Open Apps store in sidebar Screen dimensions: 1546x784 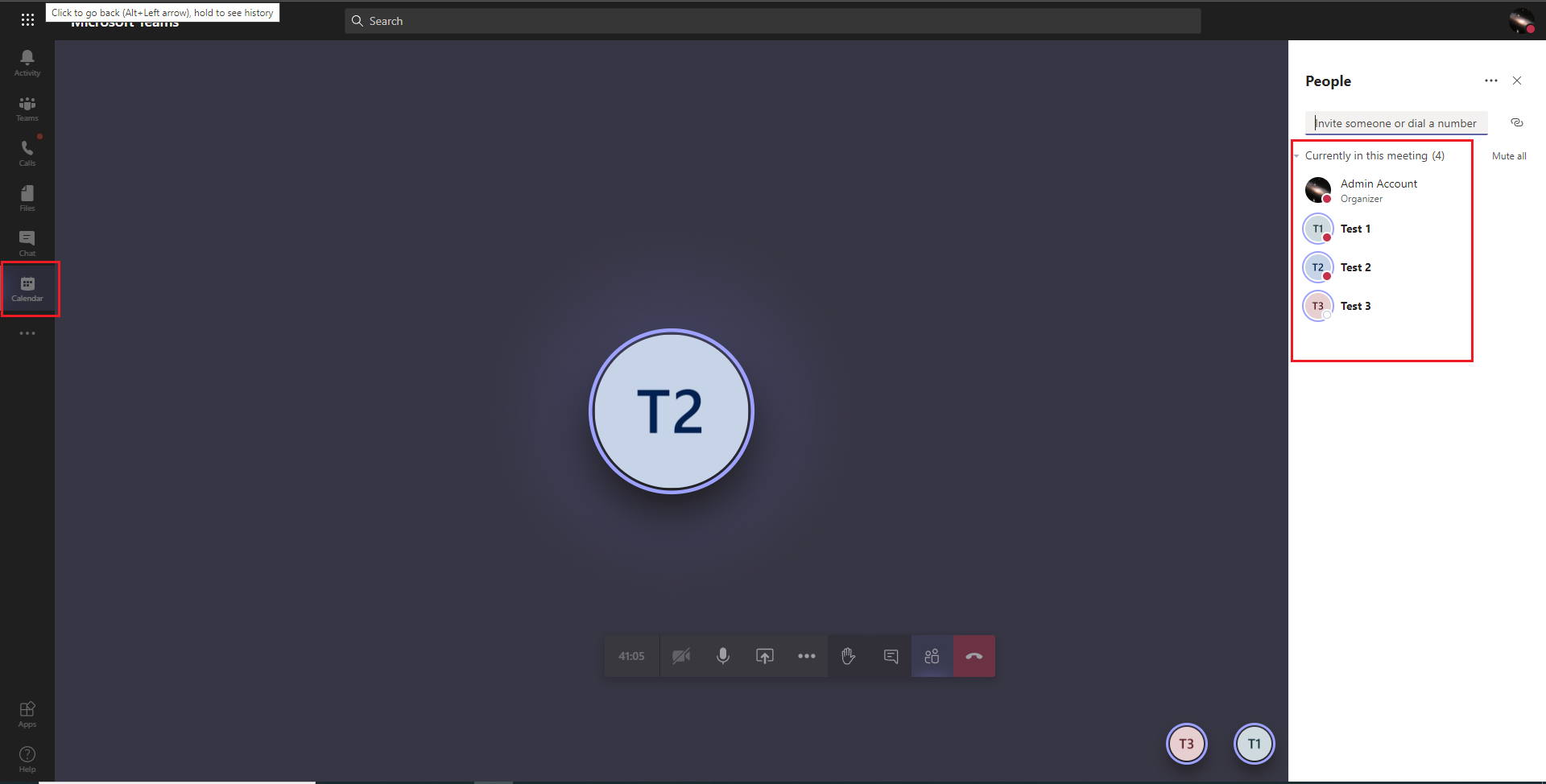[27, 714]
